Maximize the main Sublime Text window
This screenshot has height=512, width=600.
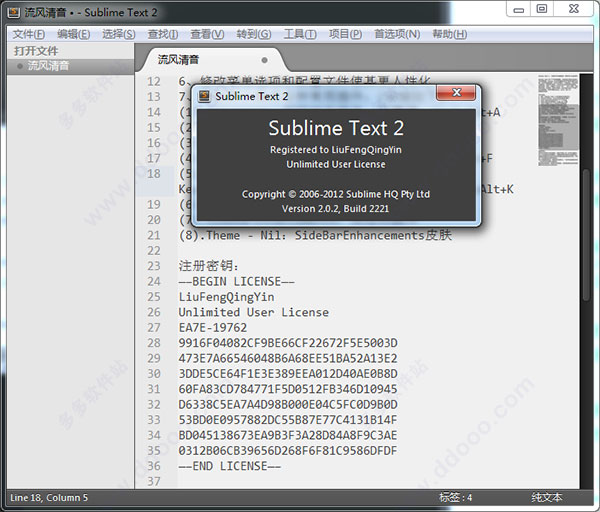click(x=541, y=9)
